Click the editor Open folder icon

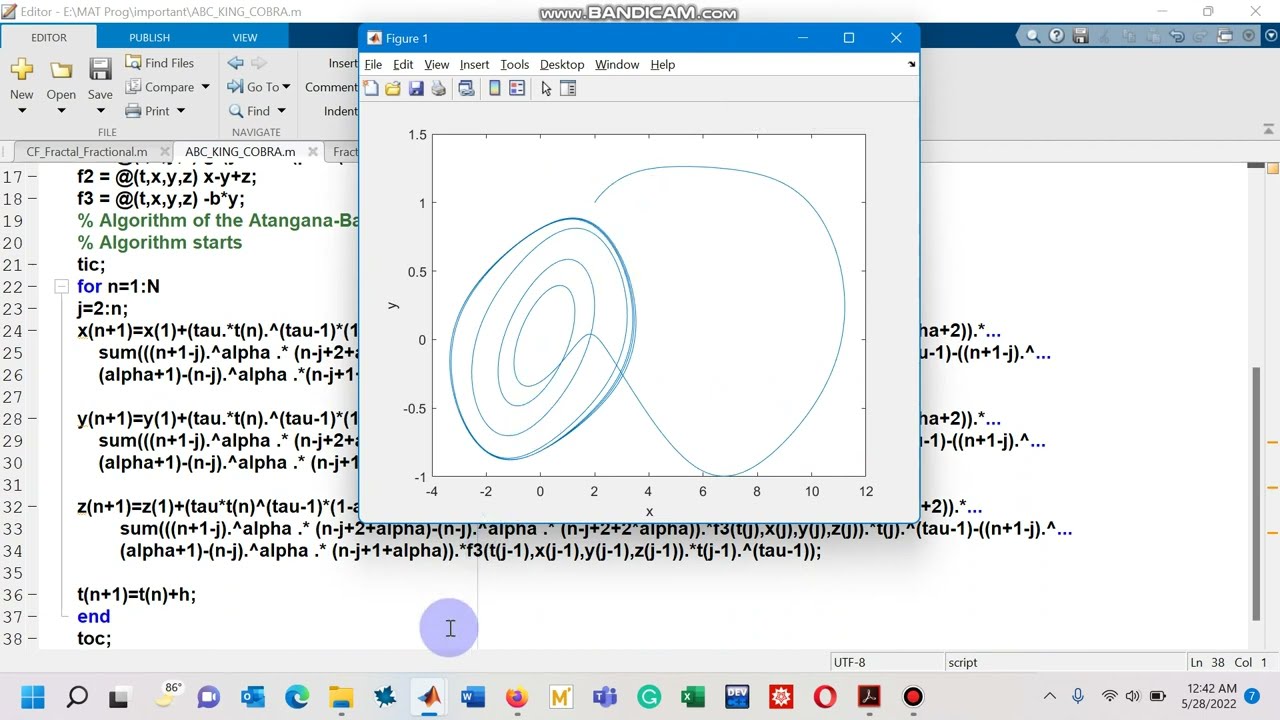61,70
